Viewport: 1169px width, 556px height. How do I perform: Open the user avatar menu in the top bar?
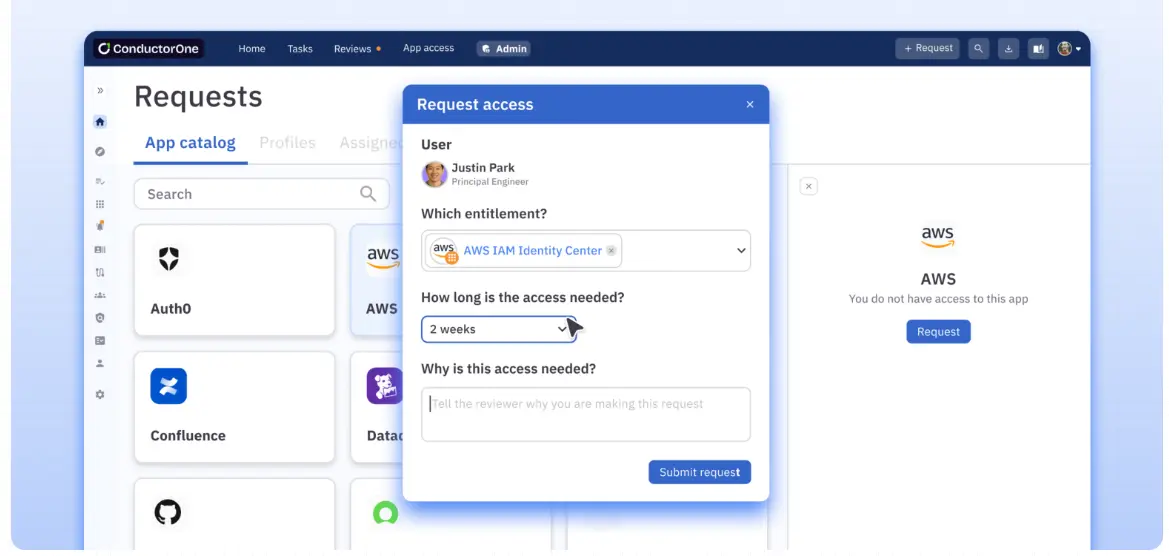(x=1069, y=48)
